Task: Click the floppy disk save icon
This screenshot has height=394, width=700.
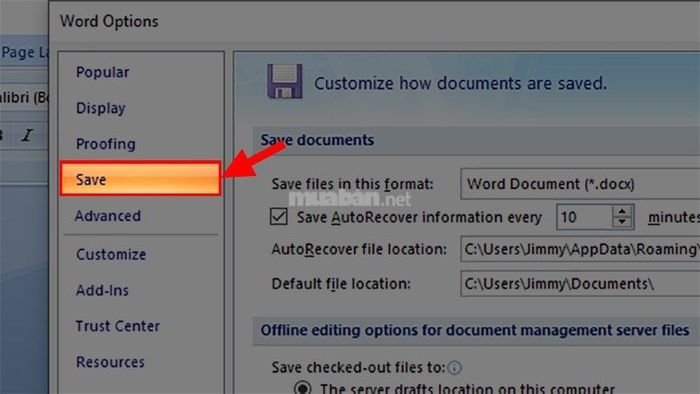Action: 284,81
